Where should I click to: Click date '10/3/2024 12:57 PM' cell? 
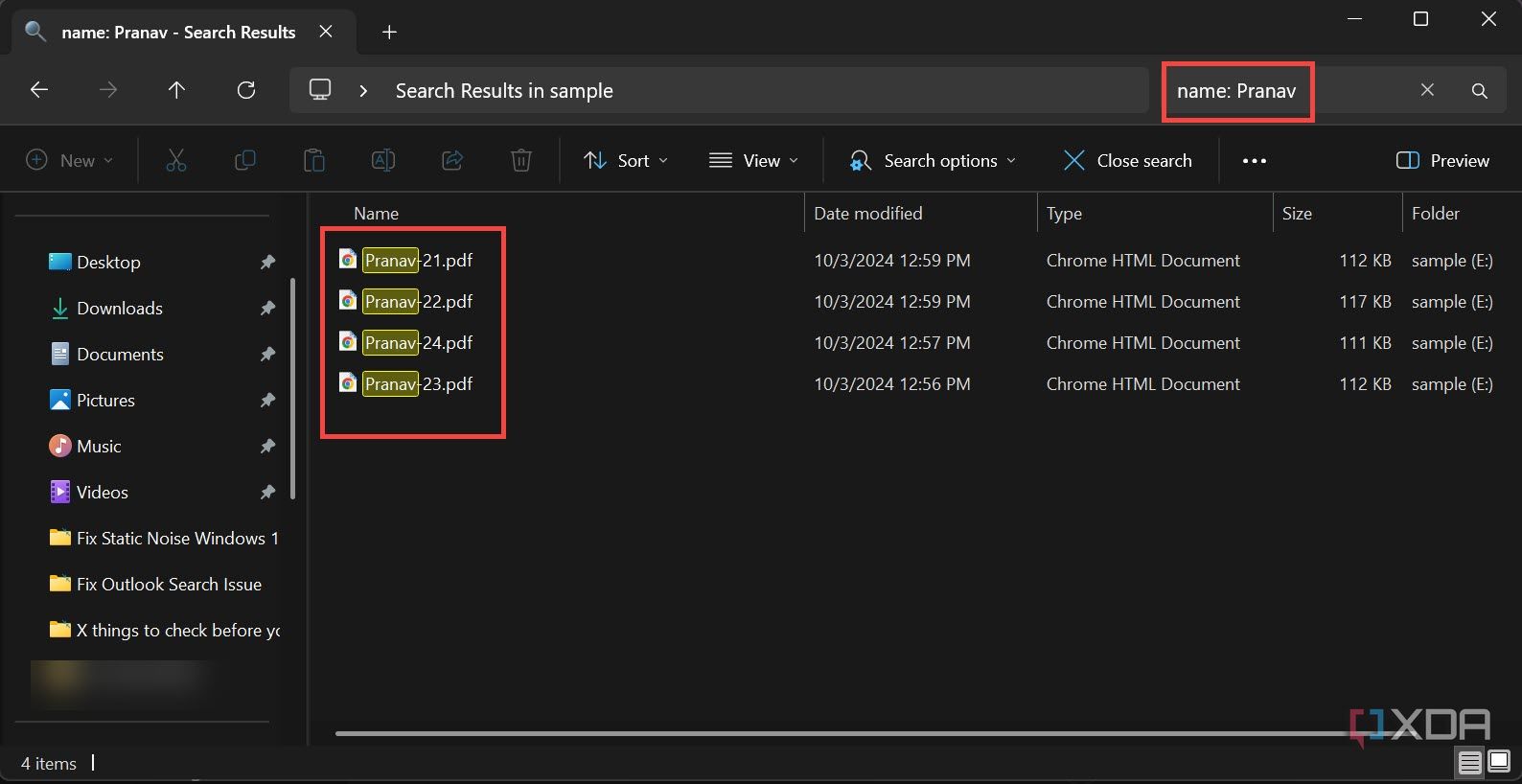click(892, 343)
